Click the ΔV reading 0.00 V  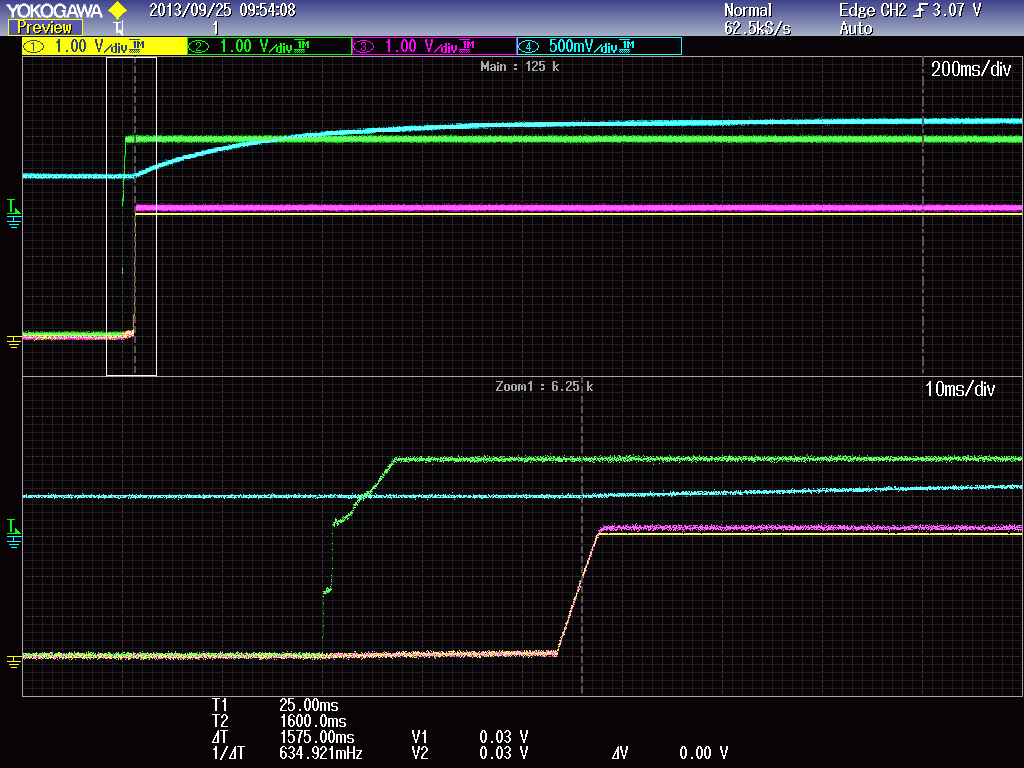click(703, 753)
